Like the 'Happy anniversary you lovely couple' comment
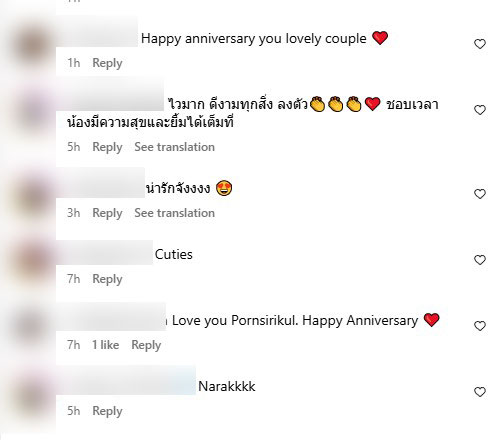The height and width of the screenshot is (440, 499). (480, 44)
